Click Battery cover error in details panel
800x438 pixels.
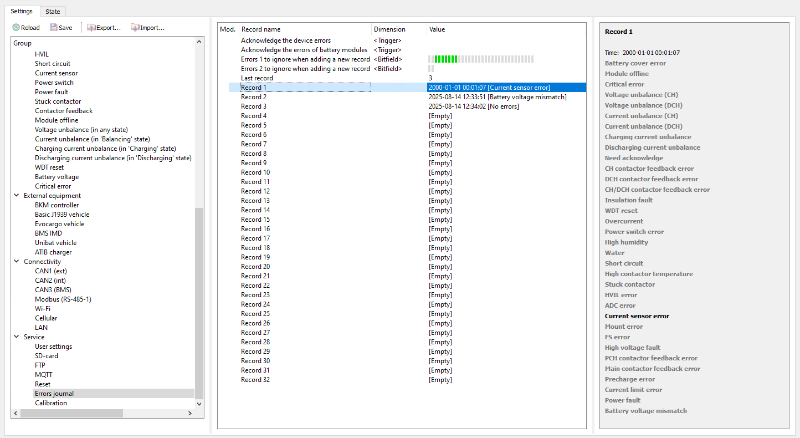[x=635, y=63]
